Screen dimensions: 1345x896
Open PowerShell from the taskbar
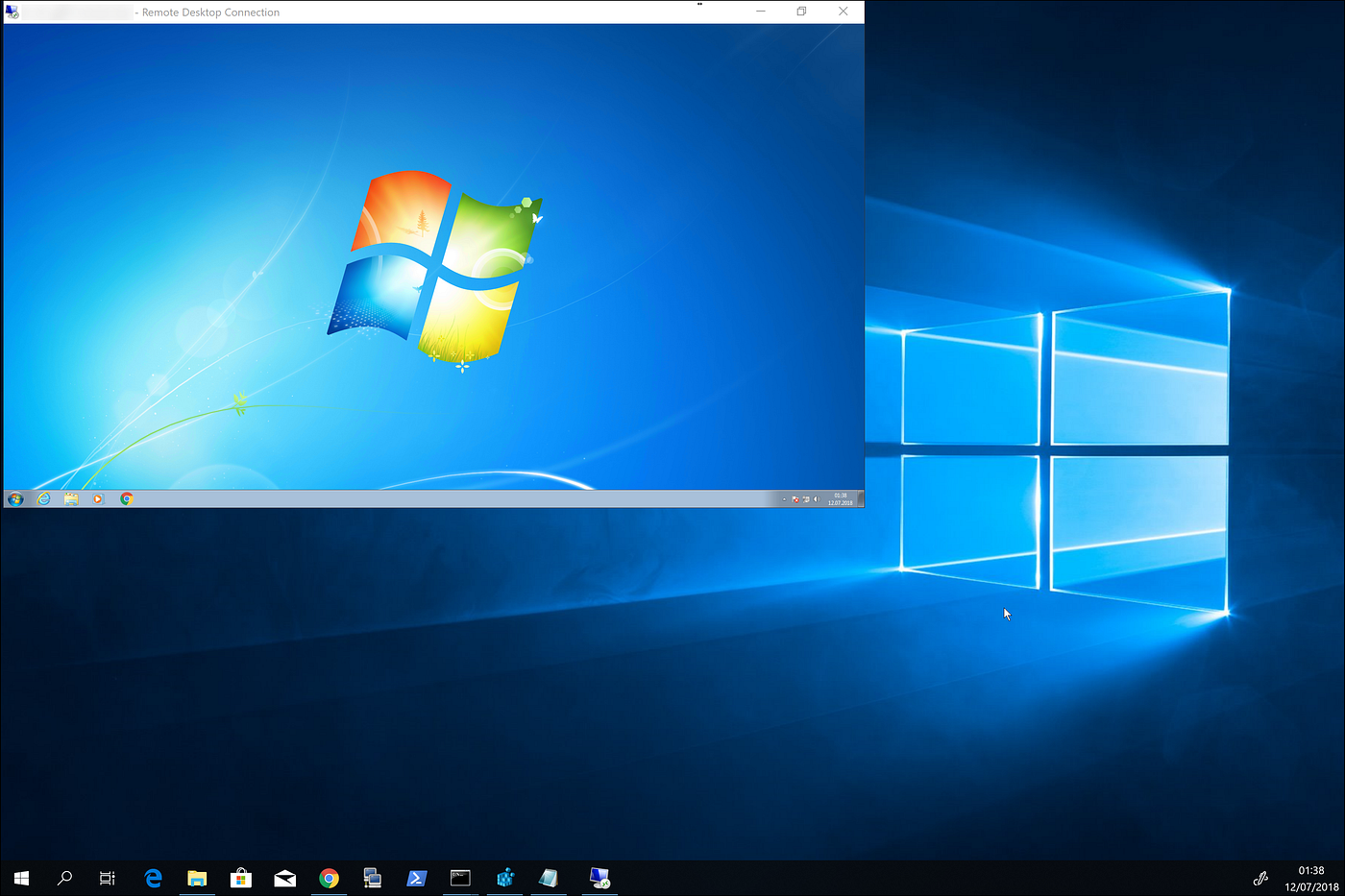(x=417, y=878)
